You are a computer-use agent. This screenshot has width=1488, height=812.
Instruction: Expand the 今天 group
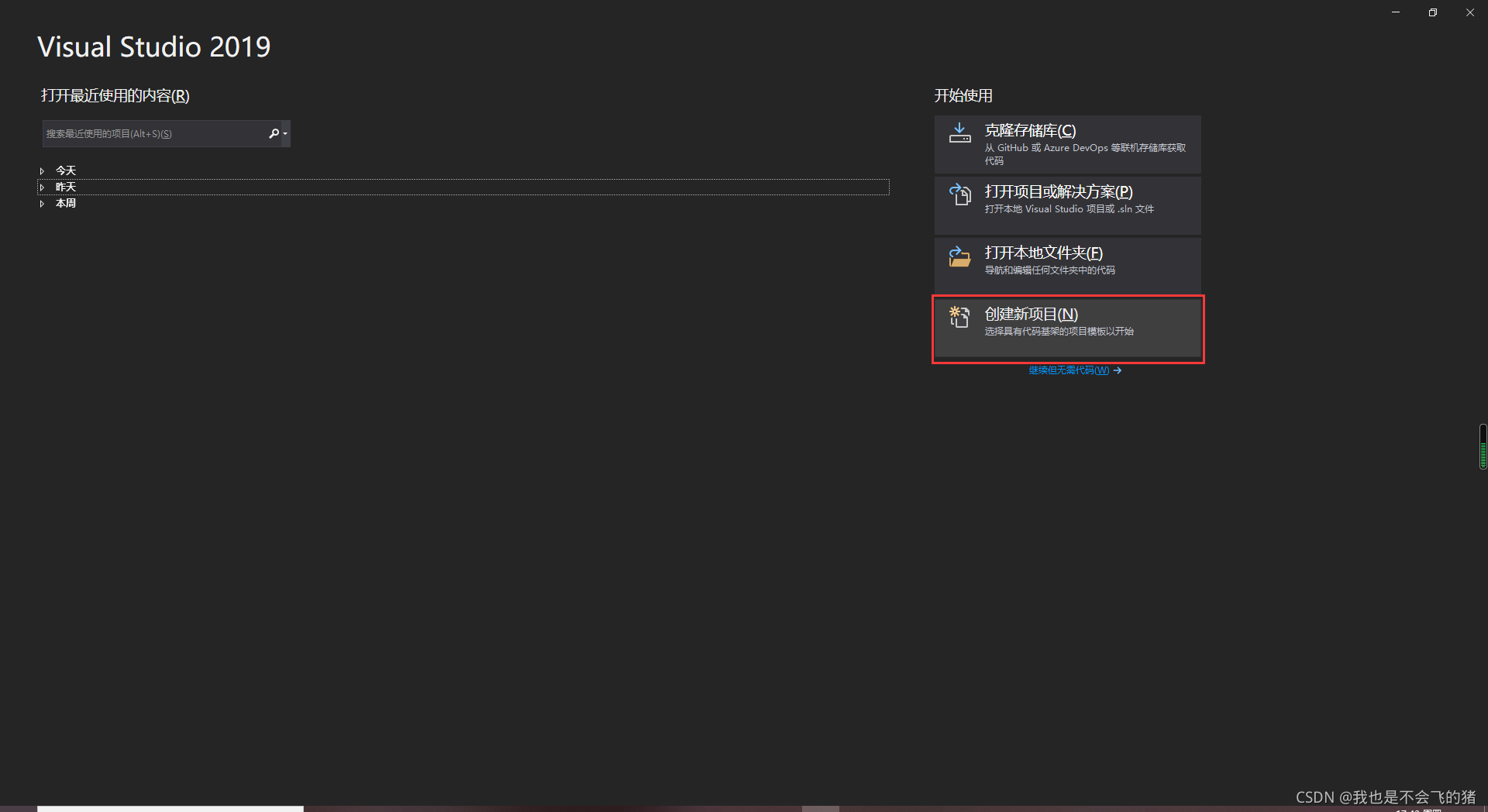click(42, 170)
